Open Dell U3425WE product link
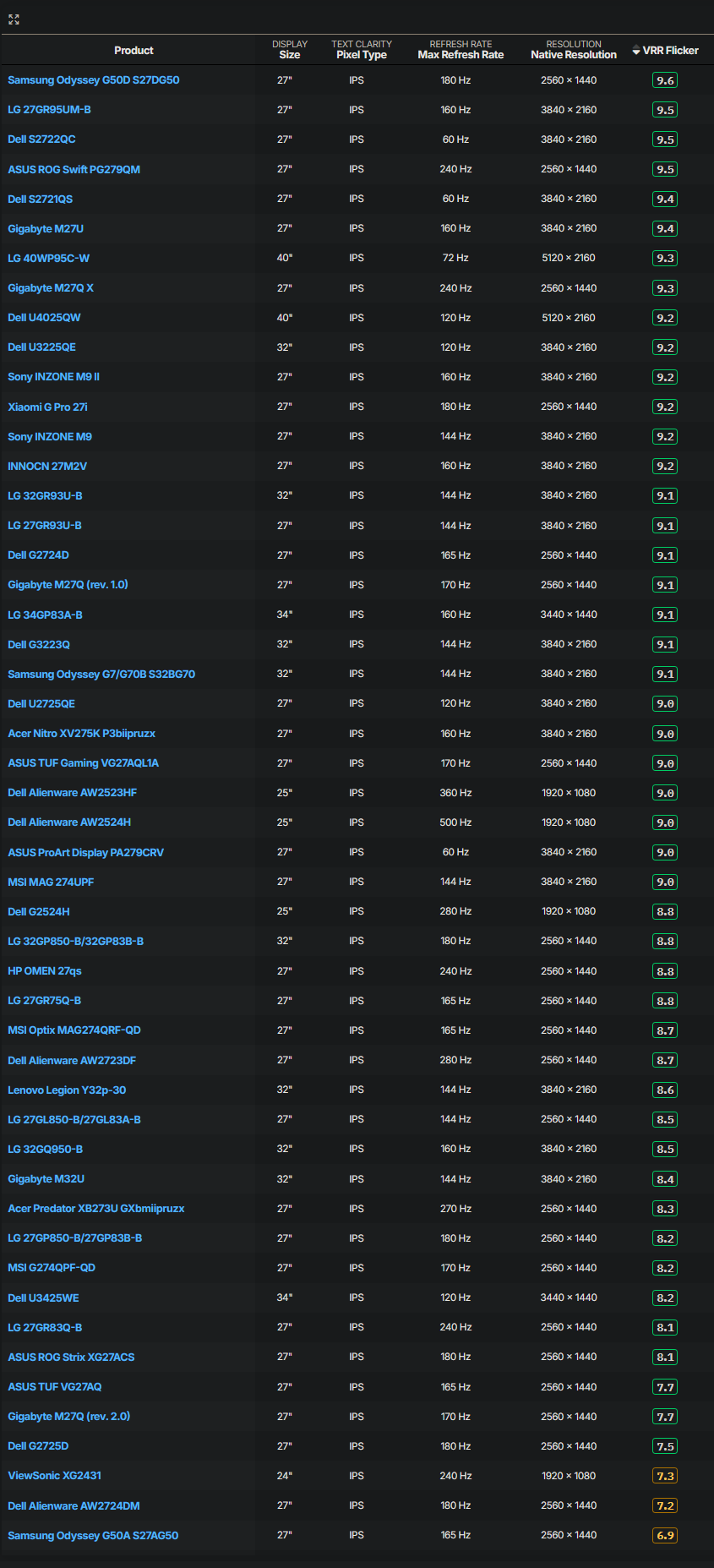 point(43,1298)
